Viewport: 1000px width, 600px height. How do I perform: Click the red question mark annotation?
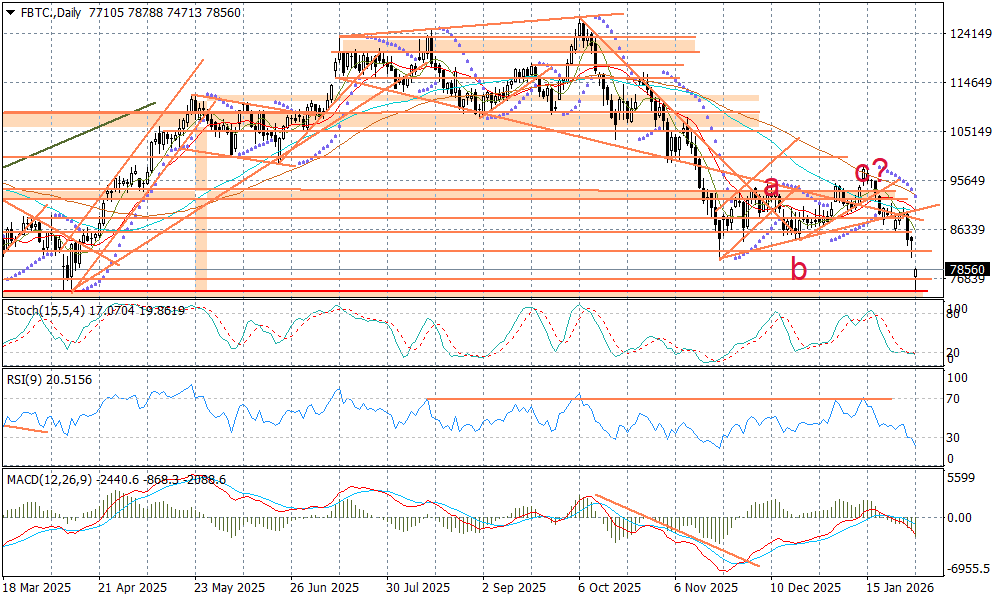click(x=880, y=168)
